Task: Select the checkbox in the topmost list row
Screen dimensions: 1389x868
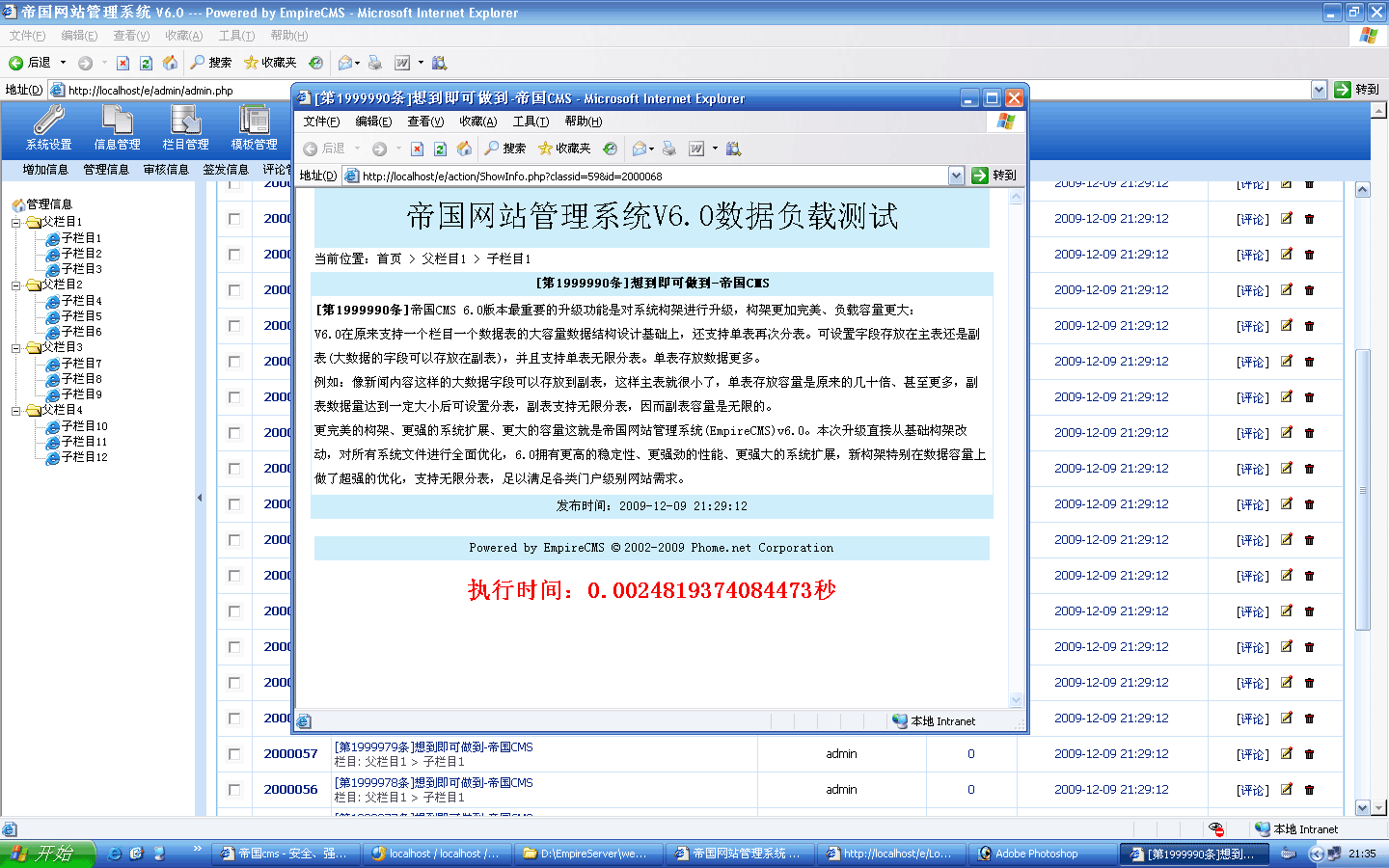Action: pos(234,184)
